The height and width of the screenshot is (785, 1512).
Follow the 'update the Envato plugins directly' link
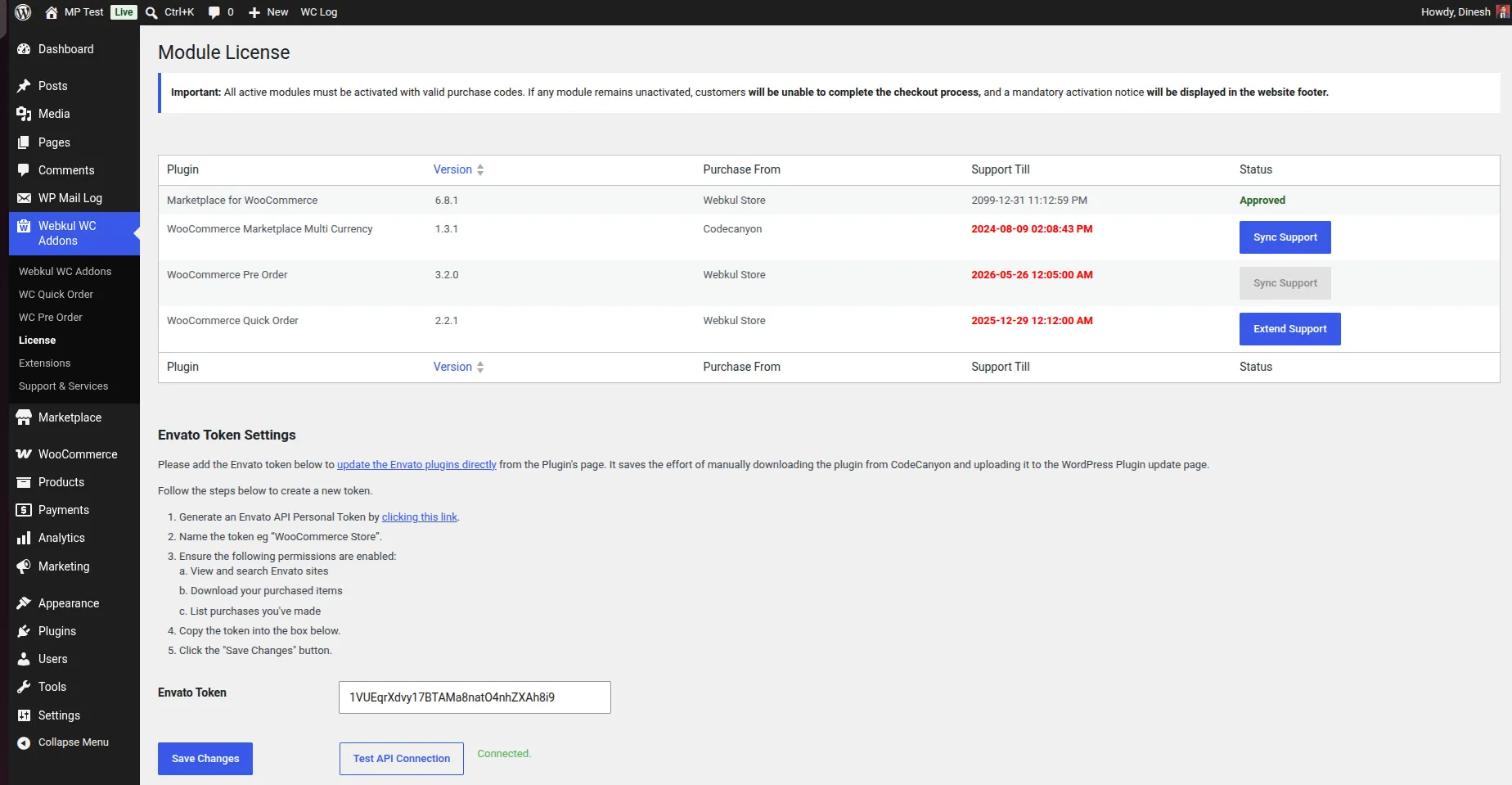[x=416, y=465]
